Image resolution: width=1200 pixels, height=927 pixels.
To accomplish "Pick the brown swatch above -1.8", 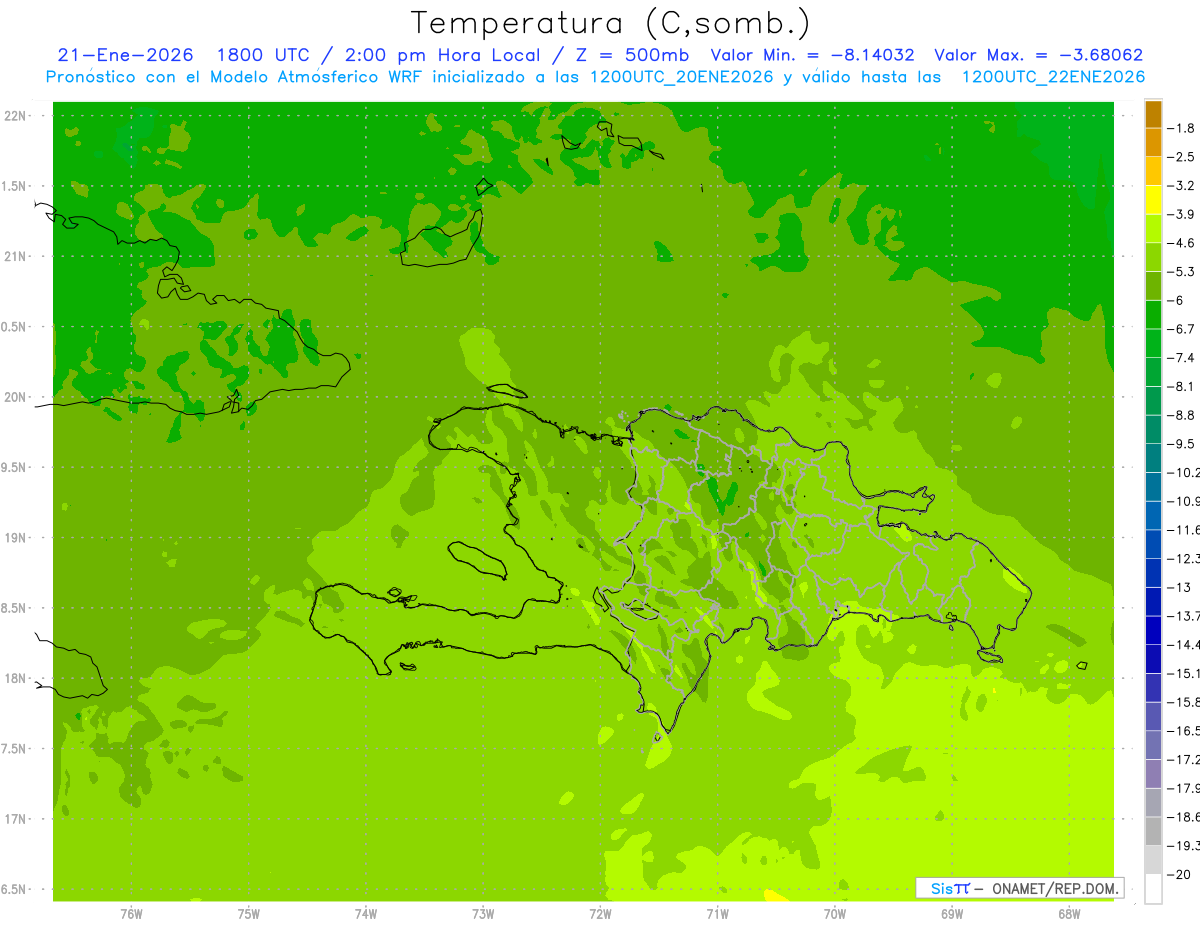I will tap(1153, 114).
